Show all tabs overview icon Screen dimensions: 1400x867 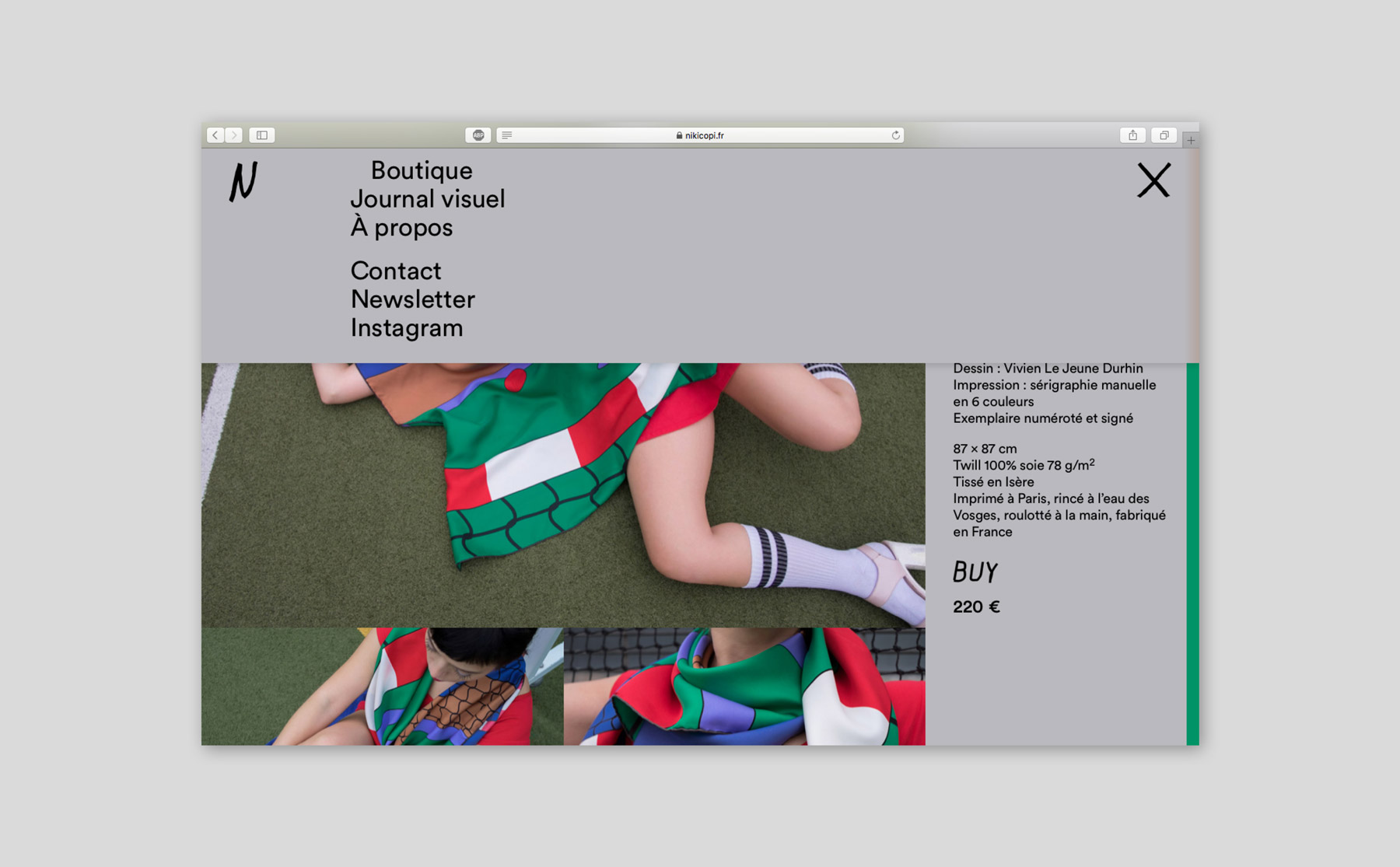click(1164, 135)
